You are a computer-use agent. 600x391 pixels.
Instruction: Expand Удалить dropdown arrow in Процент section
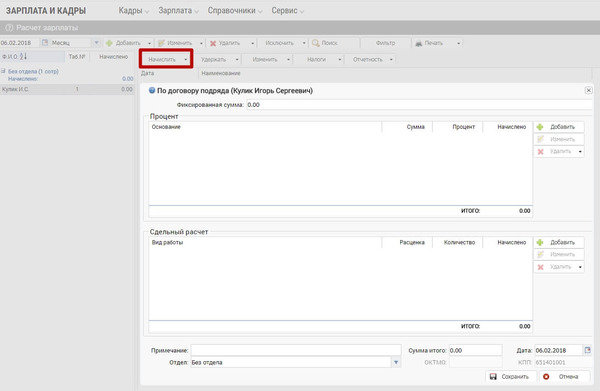pyautogui.click(x=580, y=152)
